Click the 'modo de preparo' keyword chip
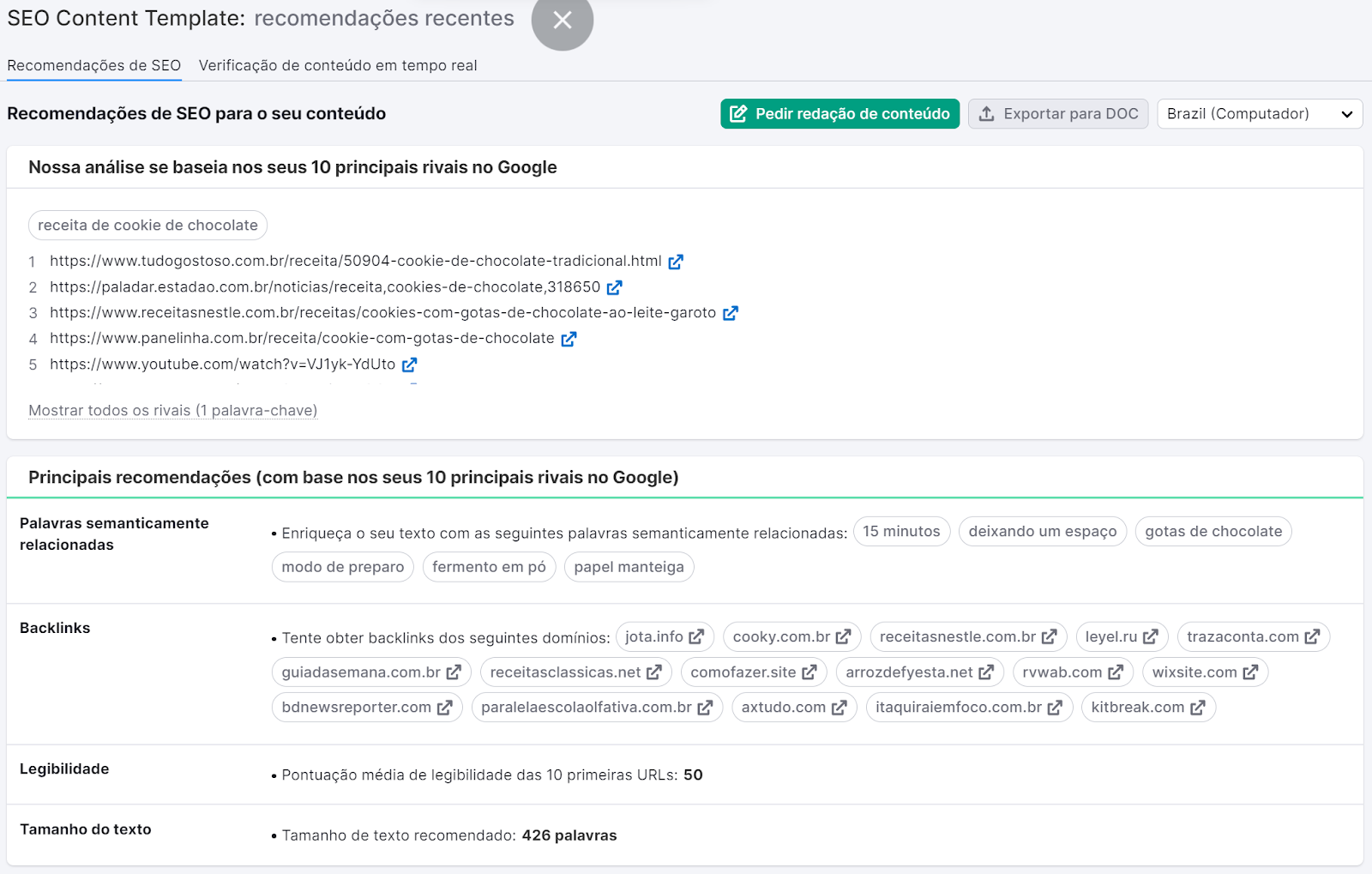This screenshot has height=874, width=1372. [x=343, y=566]
